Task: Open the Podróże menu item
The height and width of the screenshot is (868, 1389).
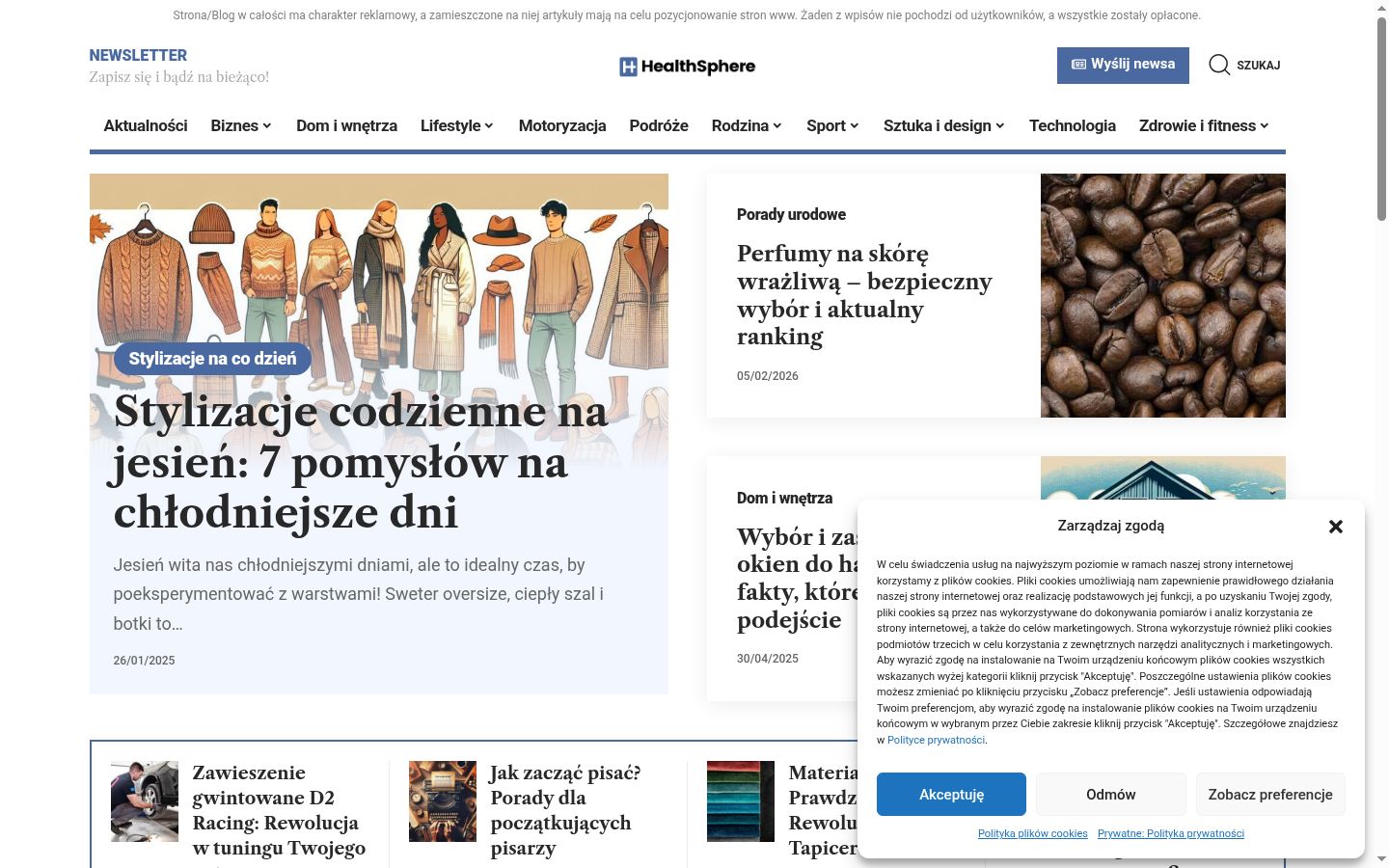Action: click(x=659, y=125)
